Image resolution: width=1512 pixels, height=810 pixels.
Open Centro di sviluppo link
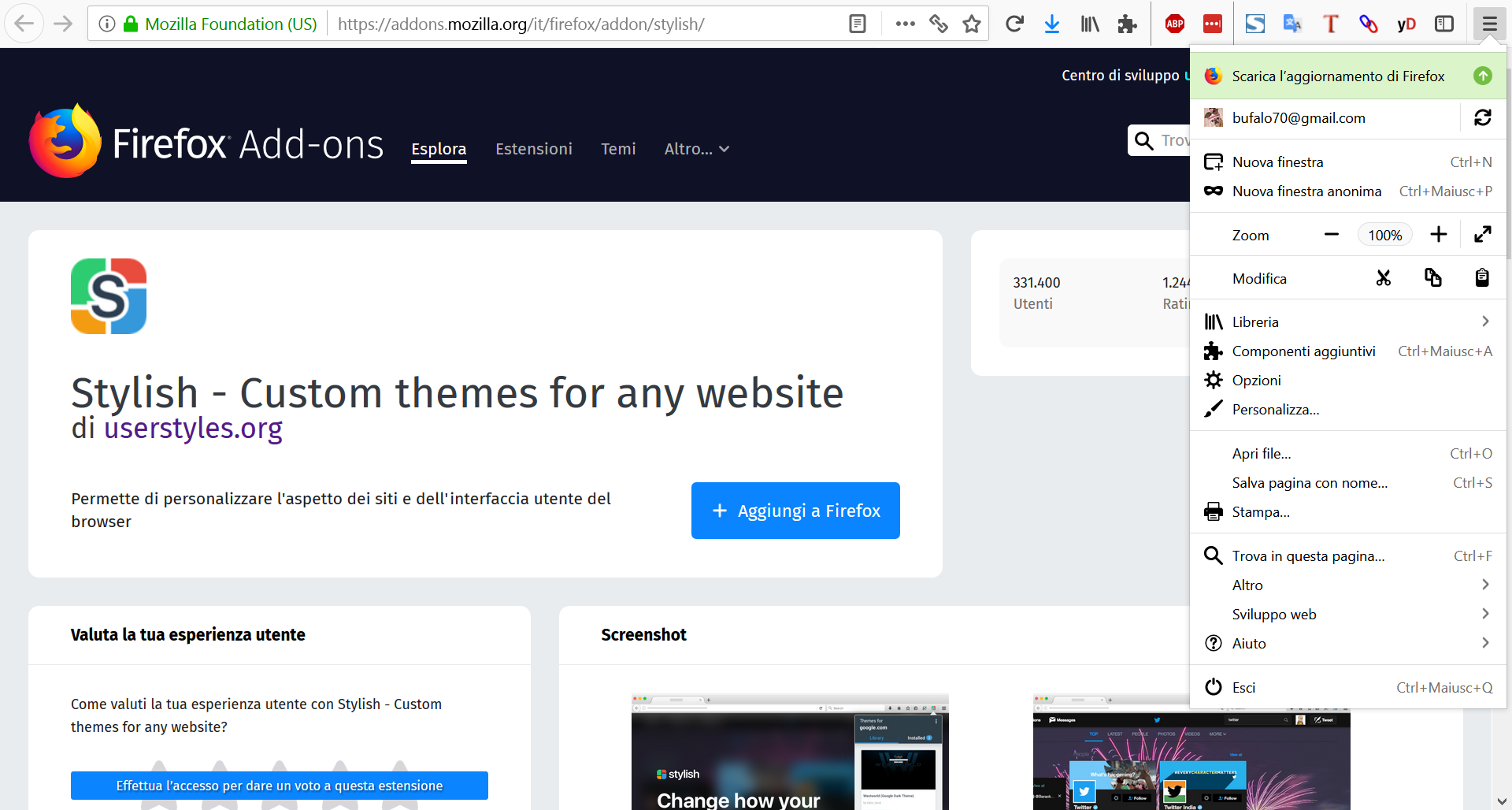coord(1120,76)
